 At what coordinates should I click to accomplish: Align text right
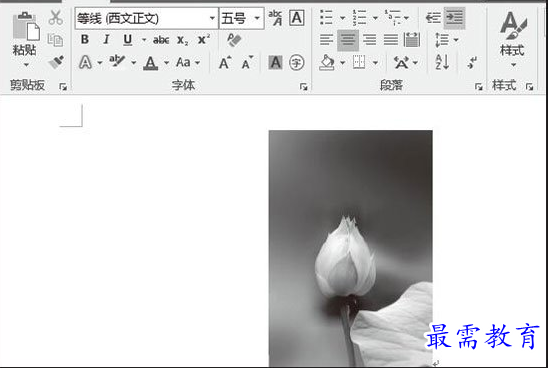pos(369,40)
